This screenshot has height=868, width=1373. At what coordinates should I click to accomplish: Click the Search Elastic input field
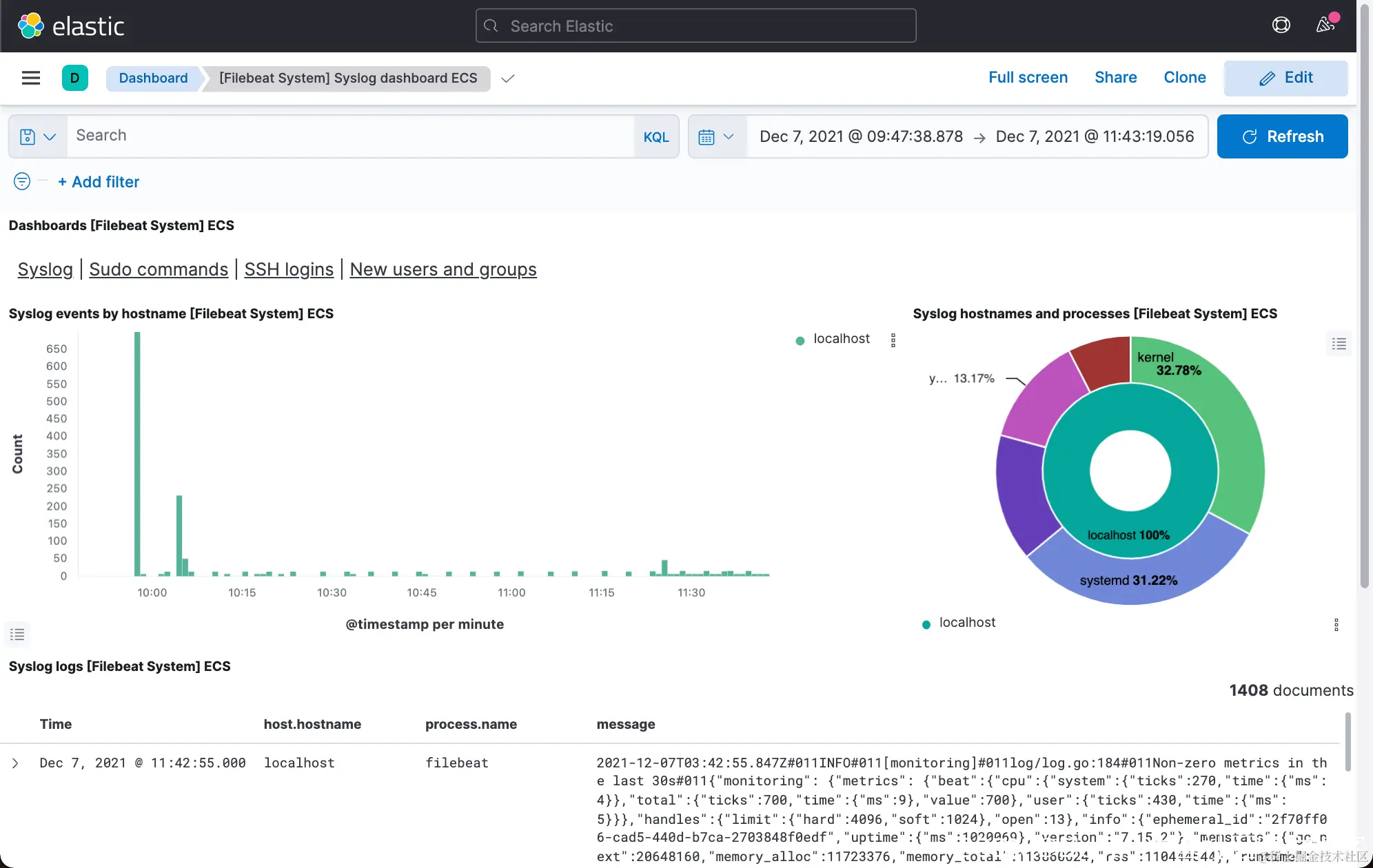[696, 26]
